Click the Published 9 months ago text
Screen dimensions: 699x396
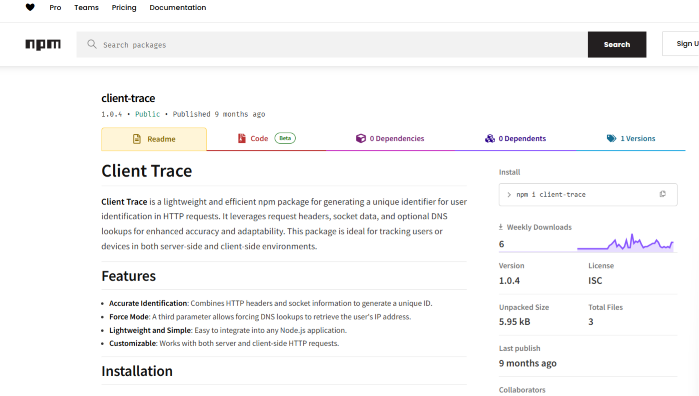pos(219,114)
